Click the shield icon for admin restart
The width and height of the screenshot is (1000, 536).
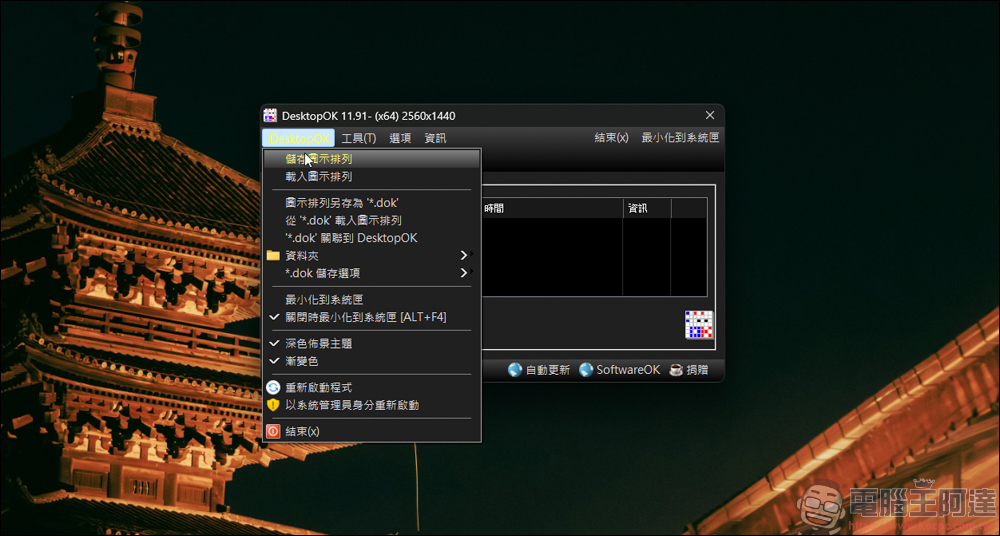tap(273, 405)
